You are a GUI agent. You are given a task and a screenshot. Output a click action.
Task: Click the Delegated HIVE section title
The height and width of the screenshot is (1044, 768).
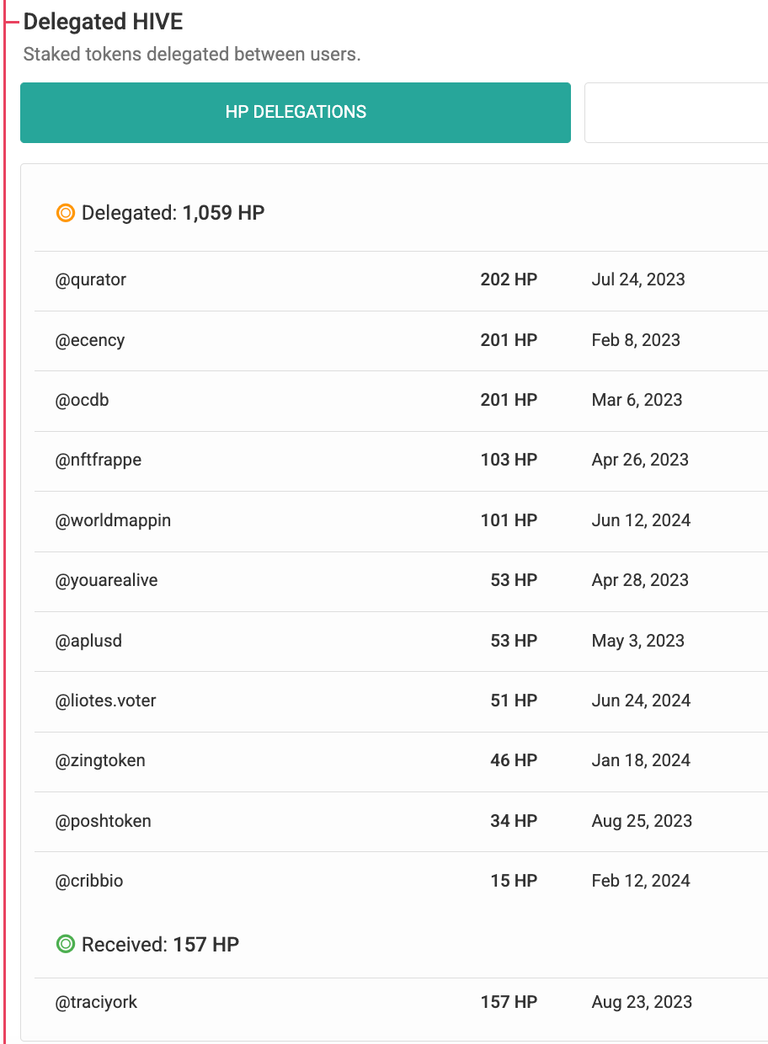pyautogui.click(x=103, y=21)
